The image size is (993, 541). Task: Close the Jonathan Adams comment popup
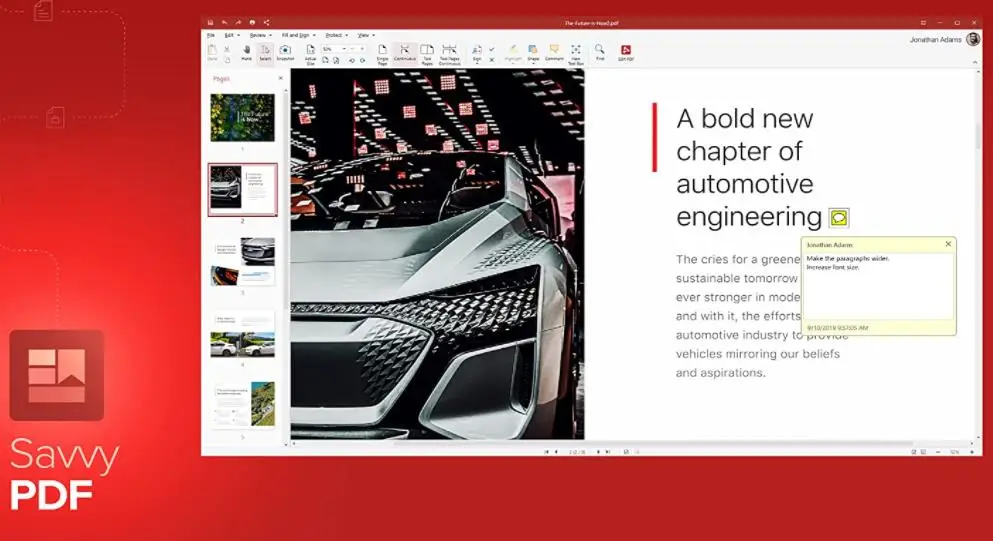948,244
